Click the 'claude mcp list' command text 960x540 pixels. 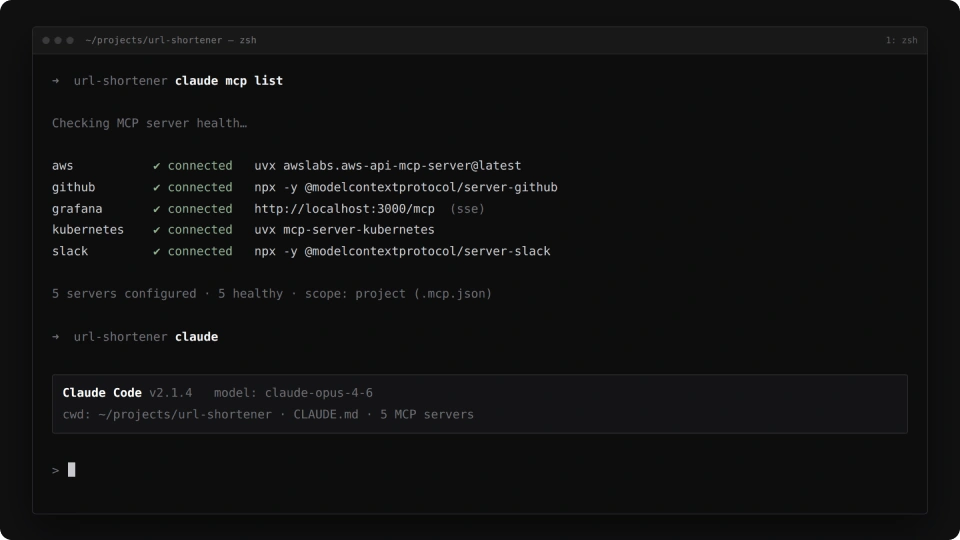(229, 81)
